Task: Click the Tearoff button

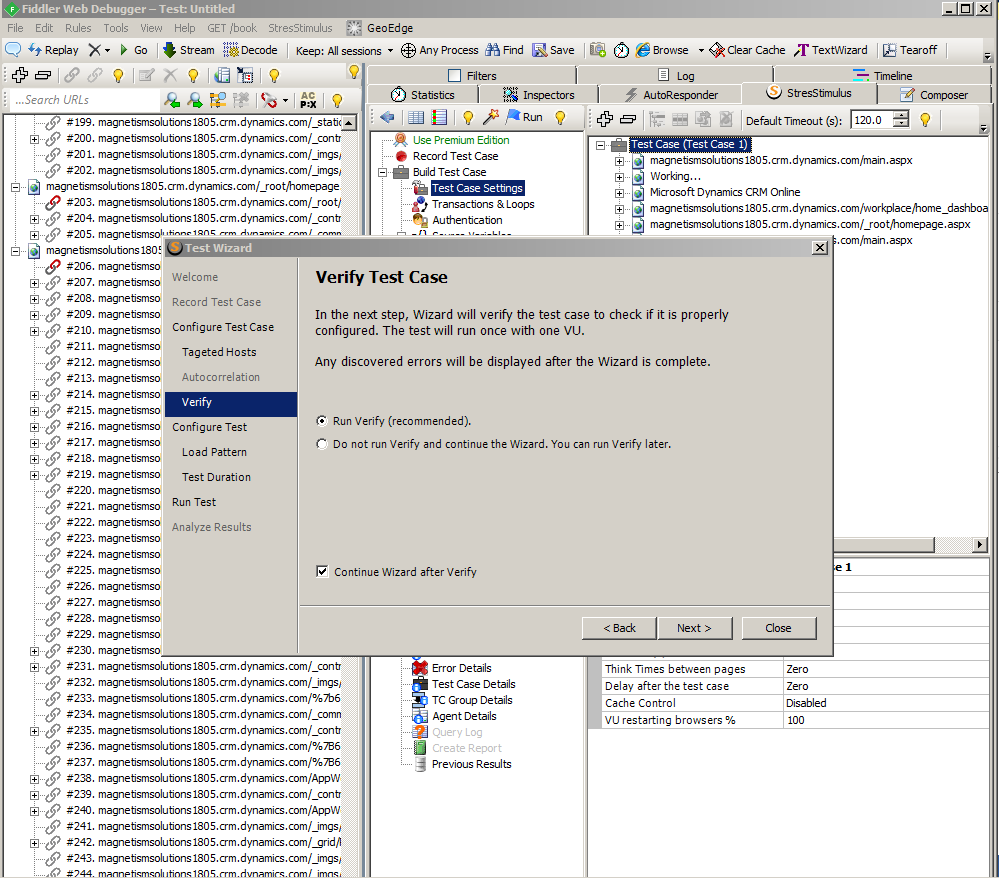Action: click(x=910, y=50)
